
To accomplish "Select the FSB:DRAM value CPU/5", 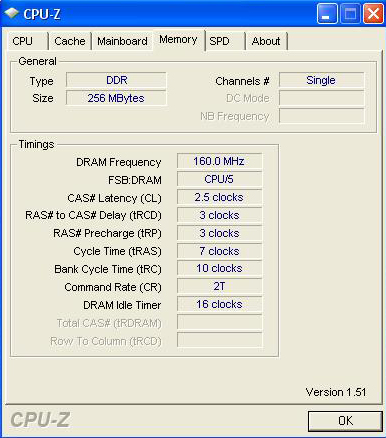I will point(219,179).
